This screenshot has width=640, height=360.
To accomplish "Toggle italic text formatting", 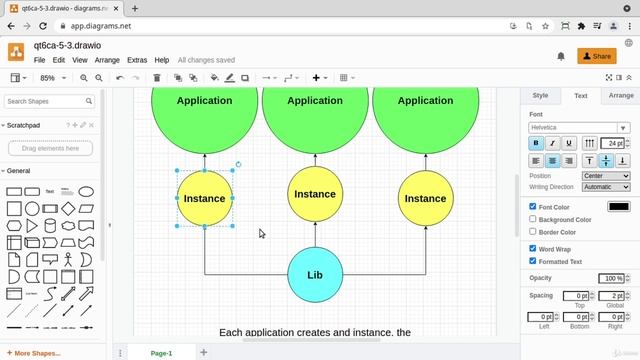I will [x=552, y=143].
